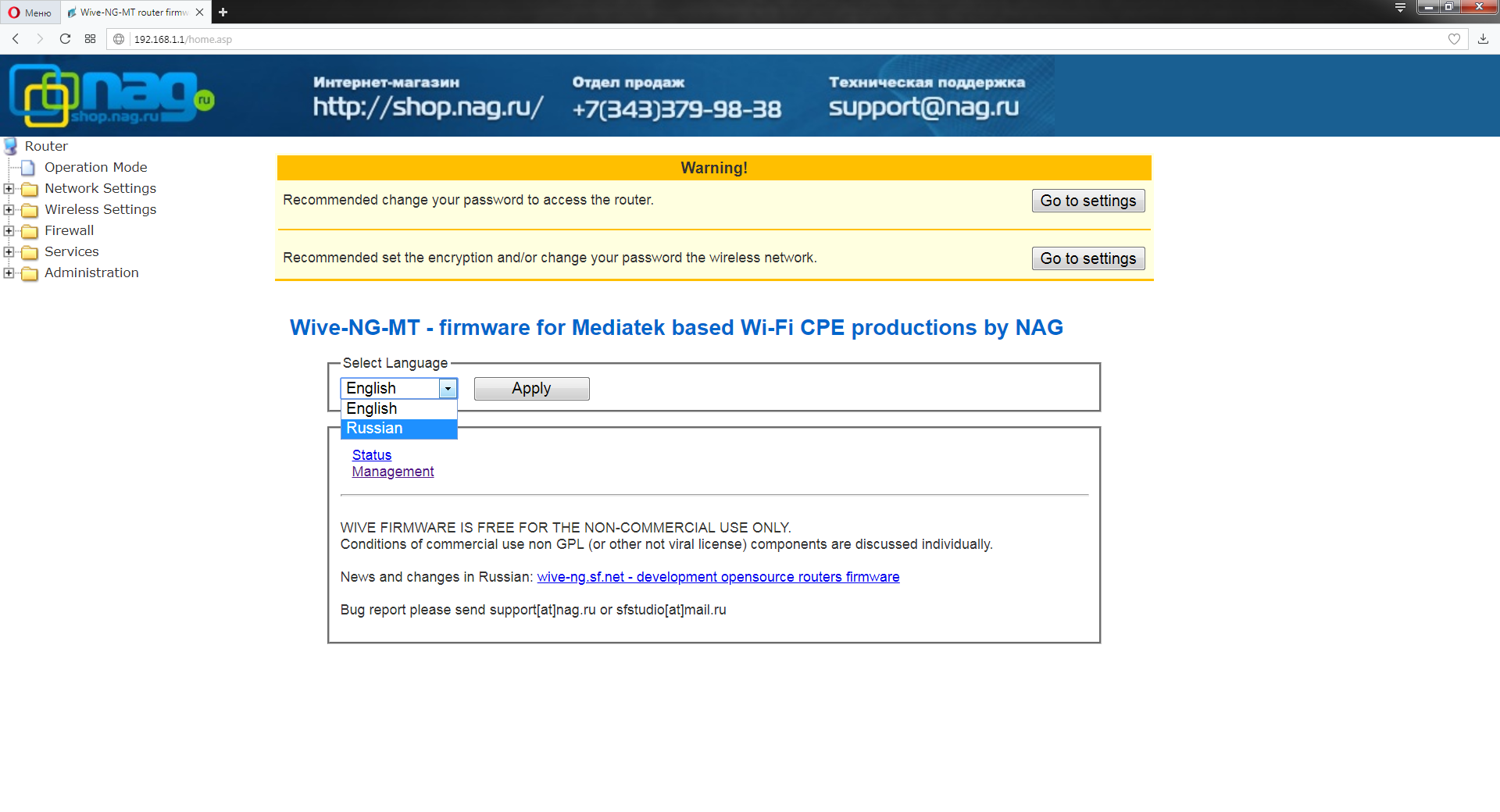Expand Network Settings tree node
The width and height of the screenshot is (1500, 812).
(x=9, y=188)
